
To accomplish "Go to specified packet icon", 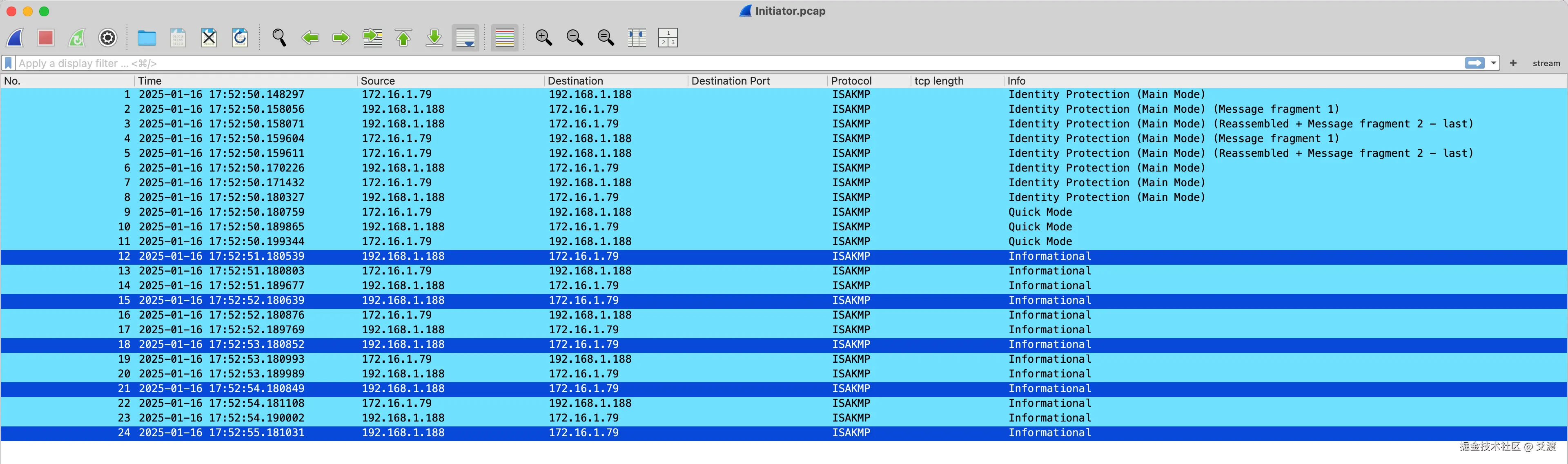I will pyautogui.click(x=372, y=38).
